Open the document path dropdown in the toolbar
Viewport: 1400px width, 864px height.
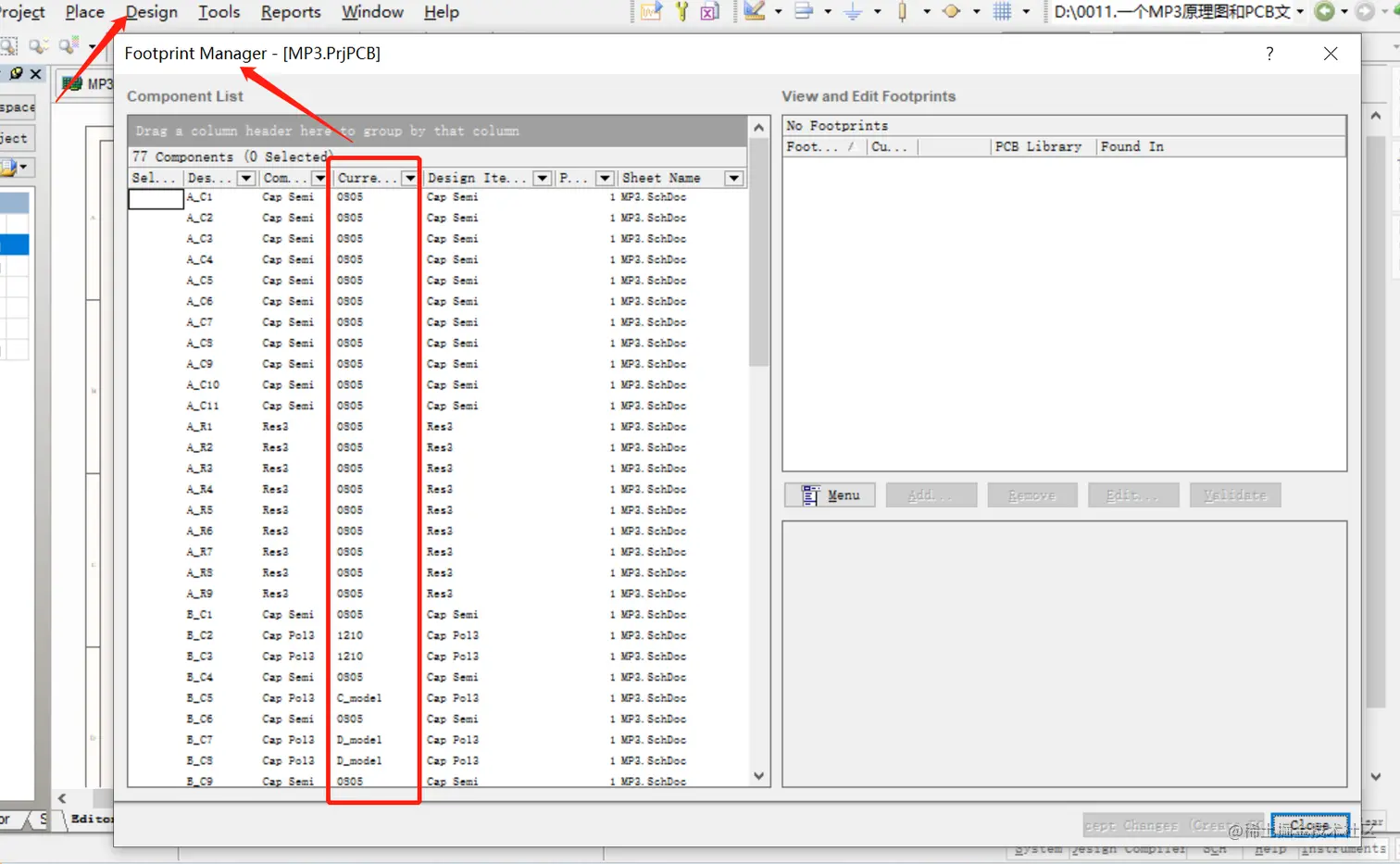[x=1300, y=11]
